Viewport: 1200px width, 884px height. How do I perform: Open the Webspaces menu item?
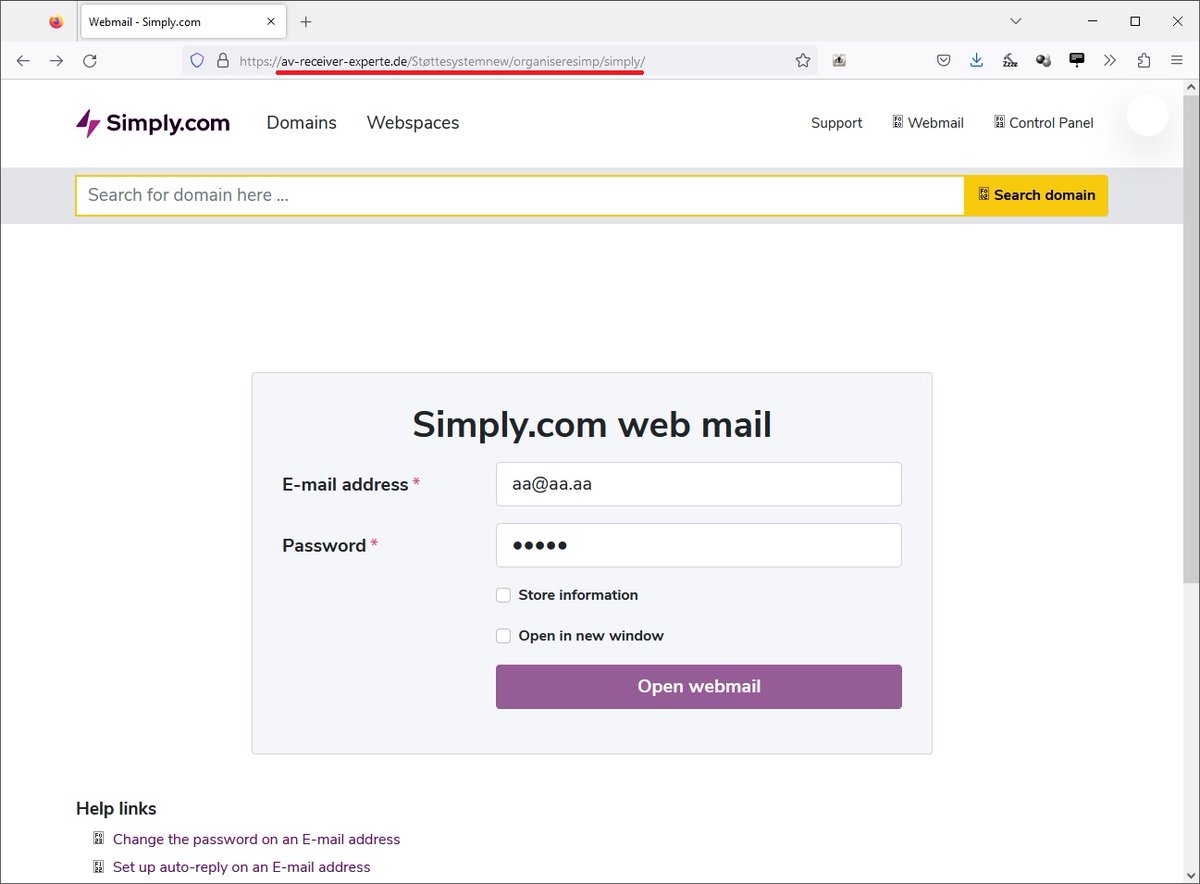(413, 123)
